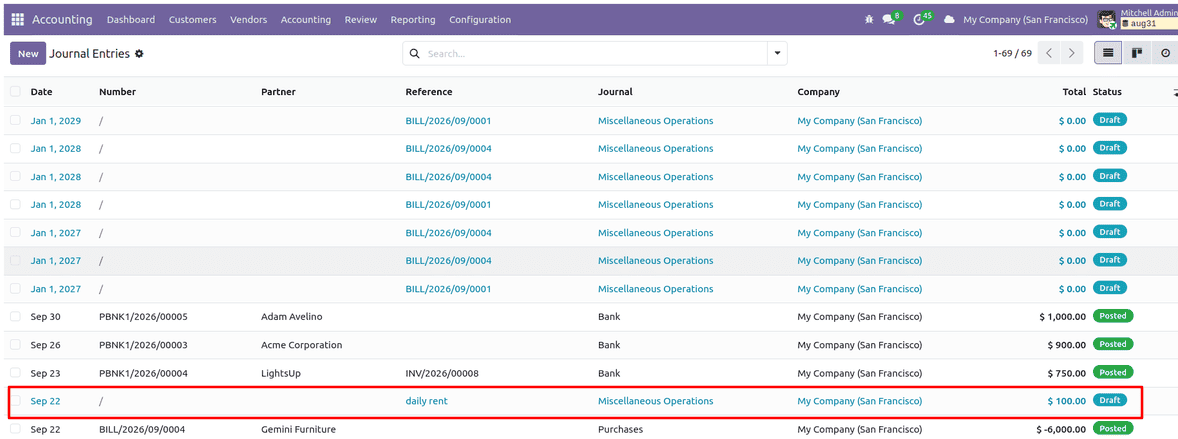The width and height of the screenshot is (1178, 439).
Task: Tick checkbox for Sep 30 Adam Avelino row
Action: pyautogui.click(x=15, y=316)
